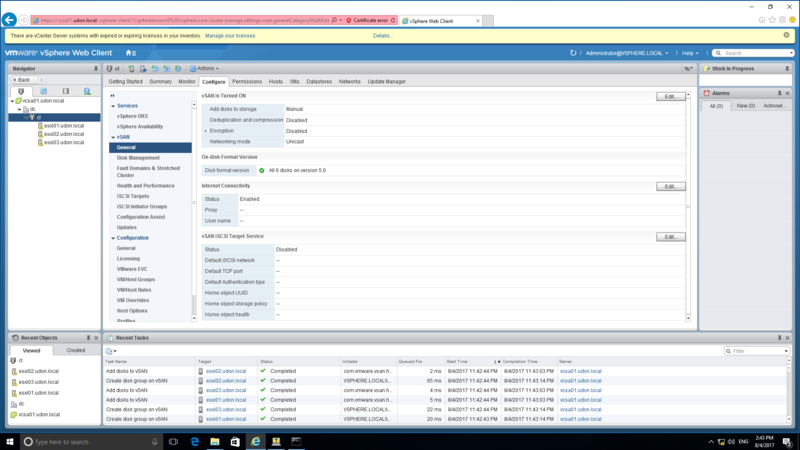Switch to the Summary tab
800x450 pixels.
(160, 82)
